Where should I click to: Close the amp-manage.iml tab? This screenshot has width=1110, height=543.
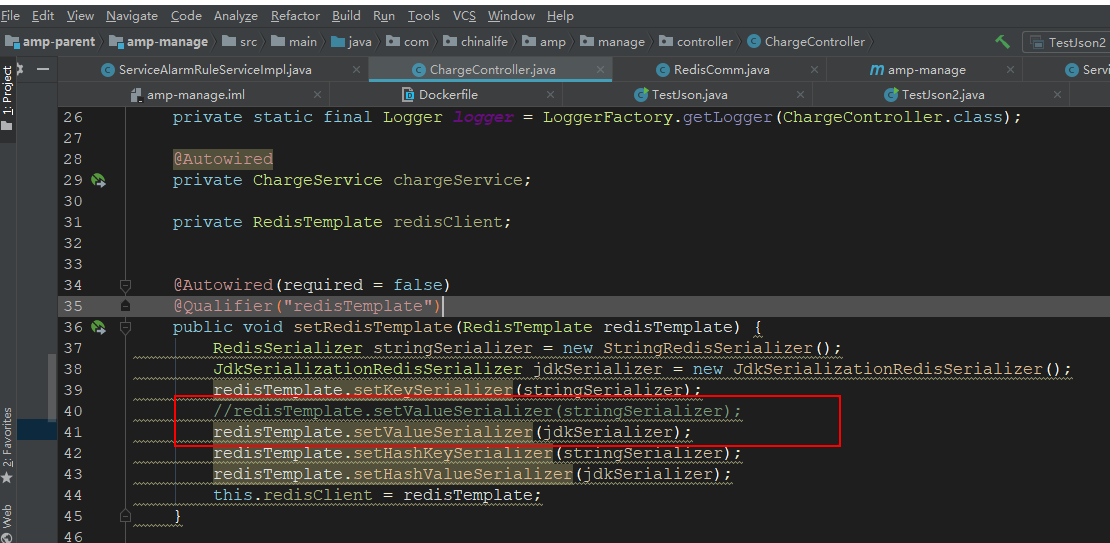click(x=316, y=94)
